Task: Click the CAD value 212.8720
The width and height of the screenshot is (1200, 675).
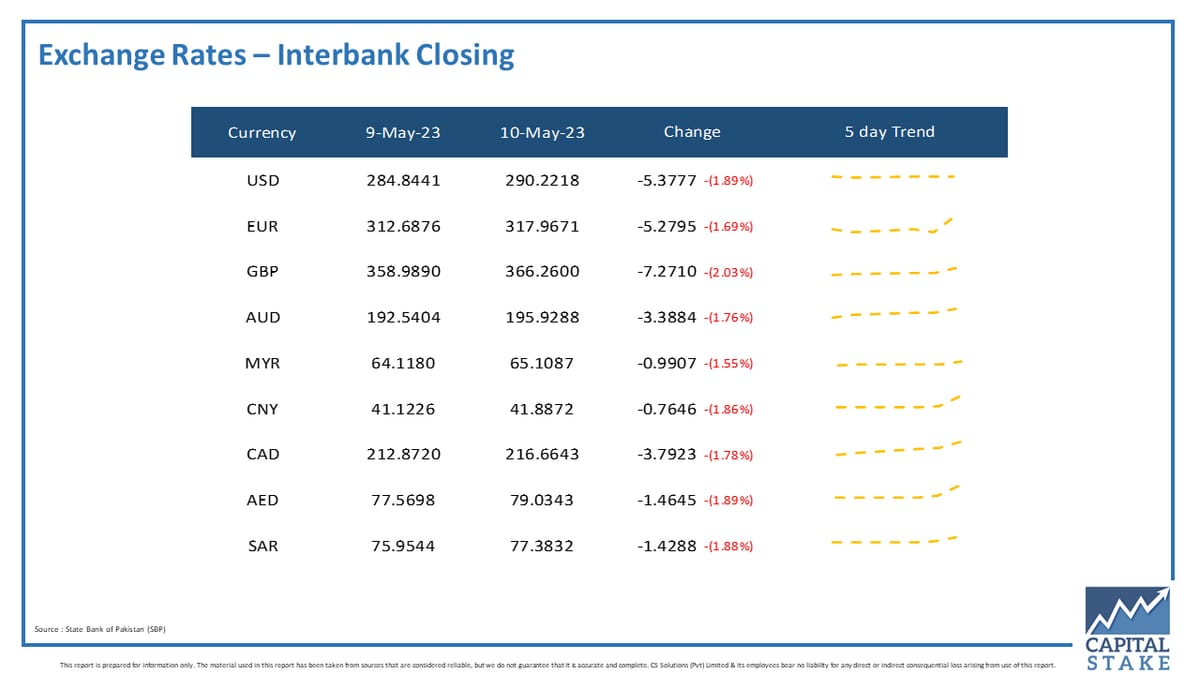Action: point(403,454)
